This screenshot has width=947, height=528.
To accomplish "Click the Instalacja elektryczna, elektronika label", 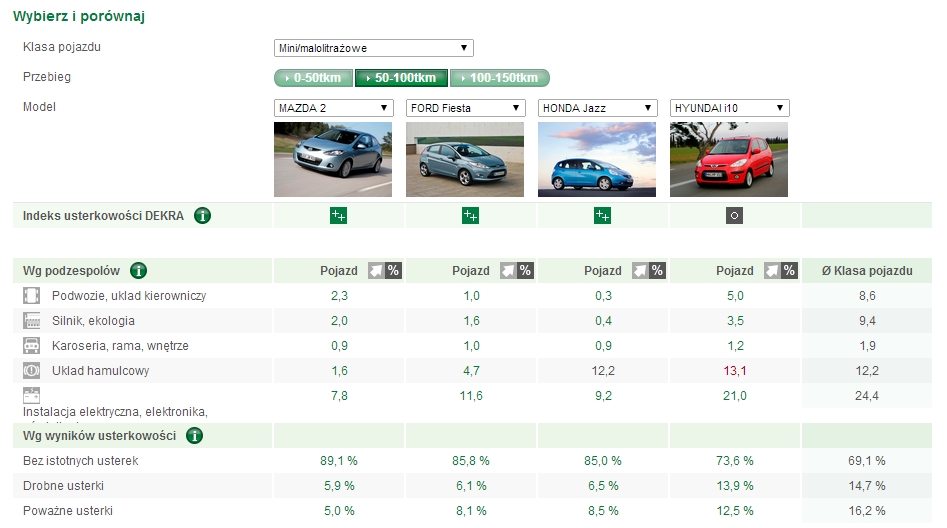I will tap(115, 411).
